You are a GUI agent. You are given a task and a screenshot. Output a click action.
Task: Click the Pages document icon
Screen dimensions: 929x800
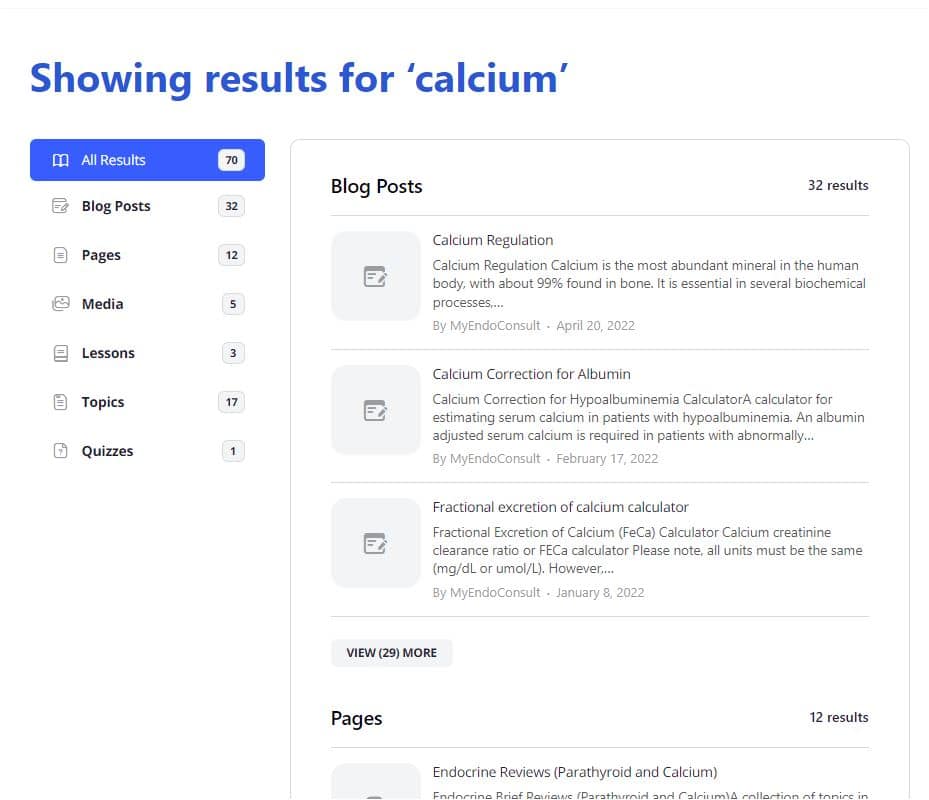[61, 255]
